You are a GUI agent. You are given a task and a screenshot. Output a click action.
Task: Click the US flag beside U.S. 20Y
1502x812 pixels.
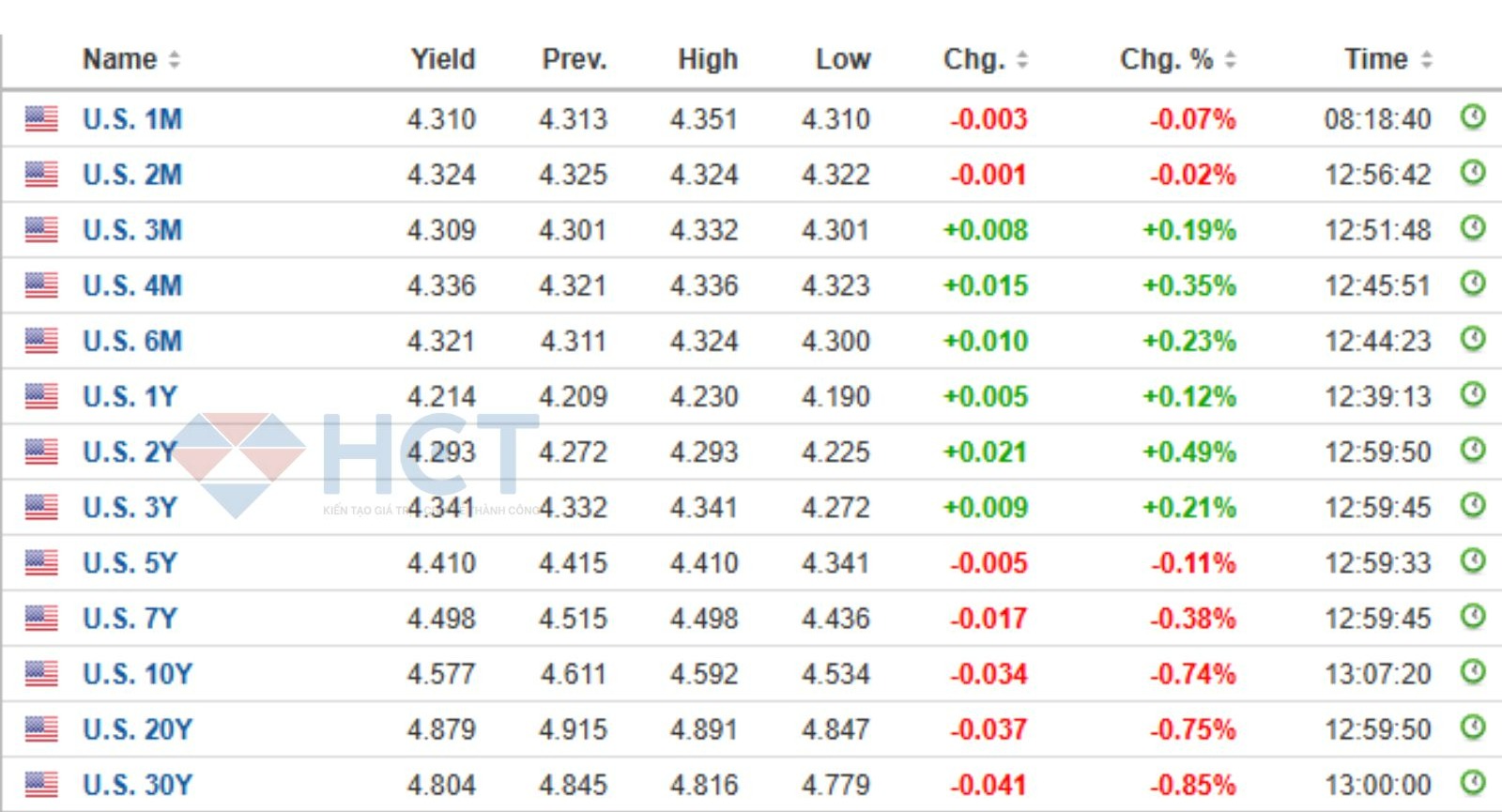(x=41, y=728)
